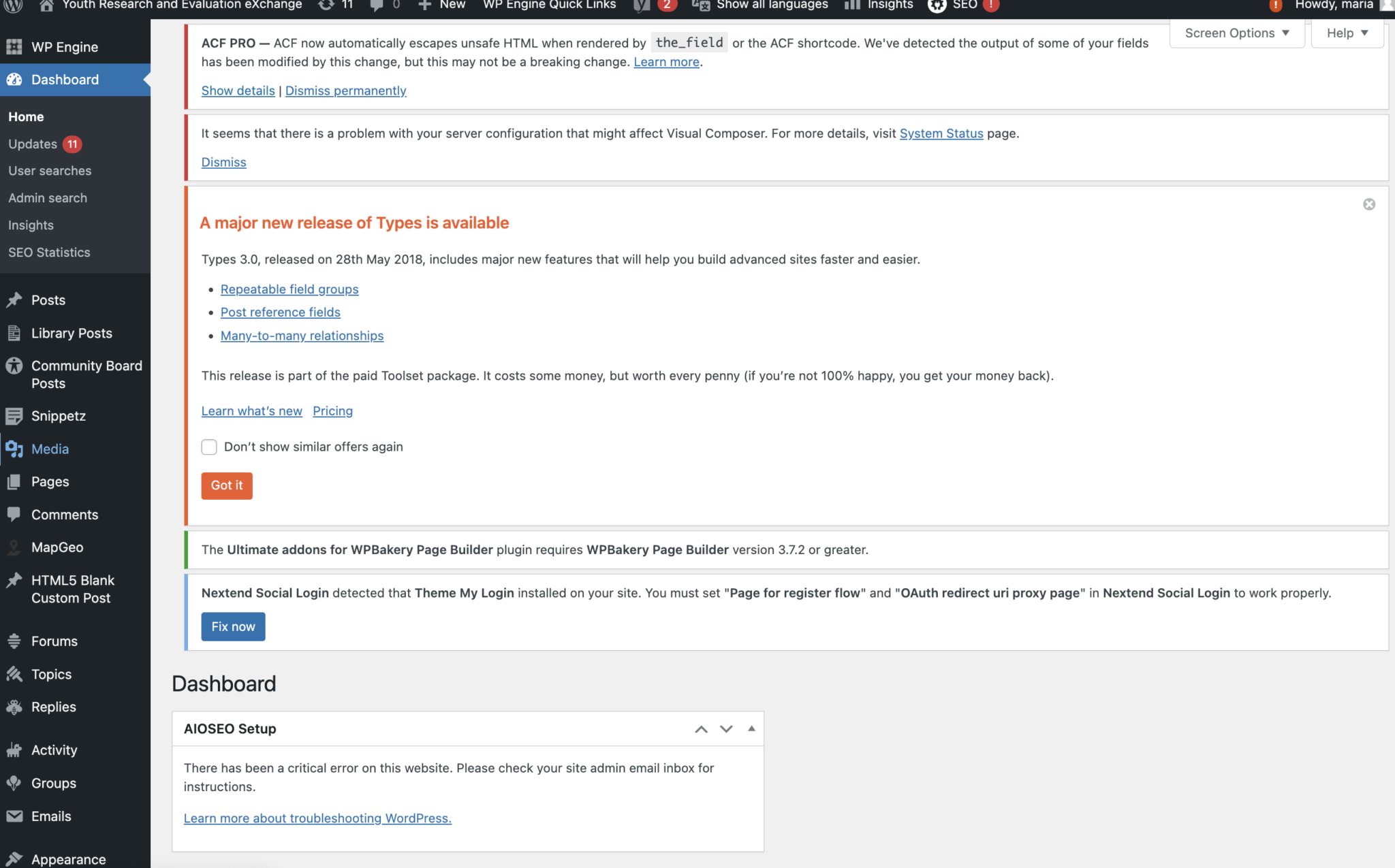Dismiss the Visual Composer notice
The height and width of the screenshot is (868, 1395).
click(224, 162)
